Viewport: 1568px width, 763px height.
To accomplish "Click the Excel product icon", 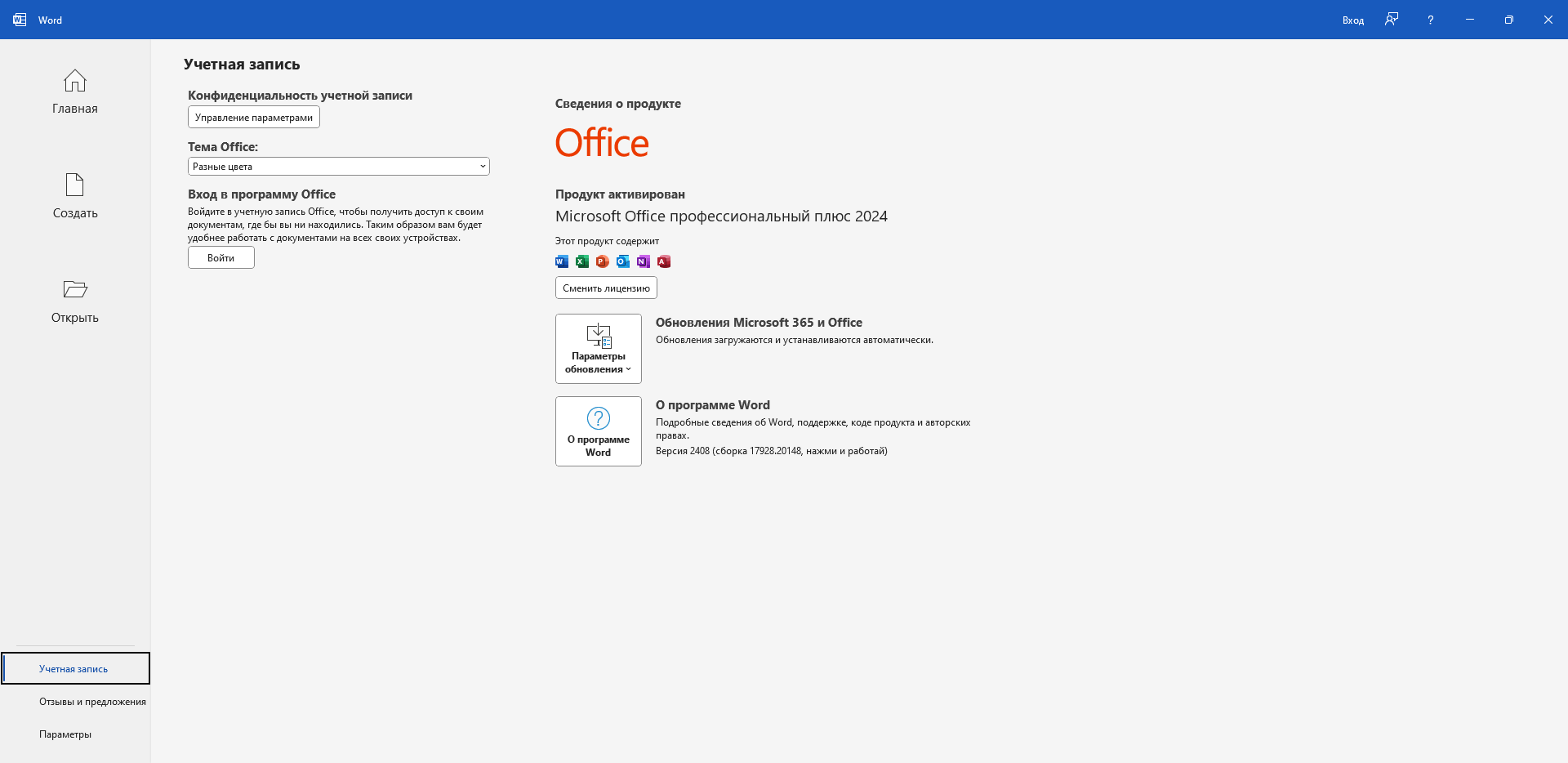I will click(582, 261).
